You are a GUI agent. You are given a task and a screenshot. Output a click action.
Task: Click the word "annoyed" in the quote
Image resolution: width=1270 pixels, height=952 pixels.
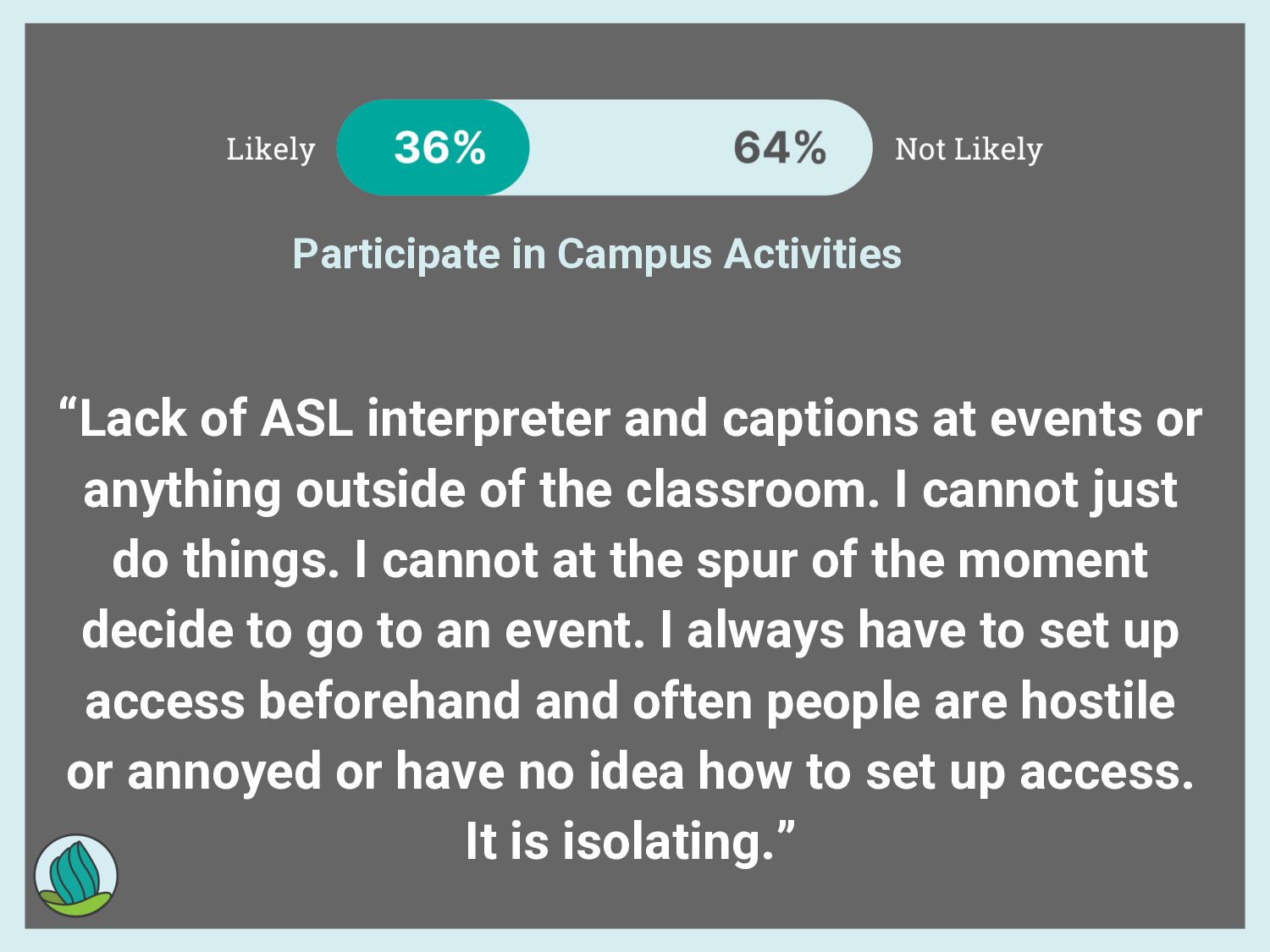[224, 773]
